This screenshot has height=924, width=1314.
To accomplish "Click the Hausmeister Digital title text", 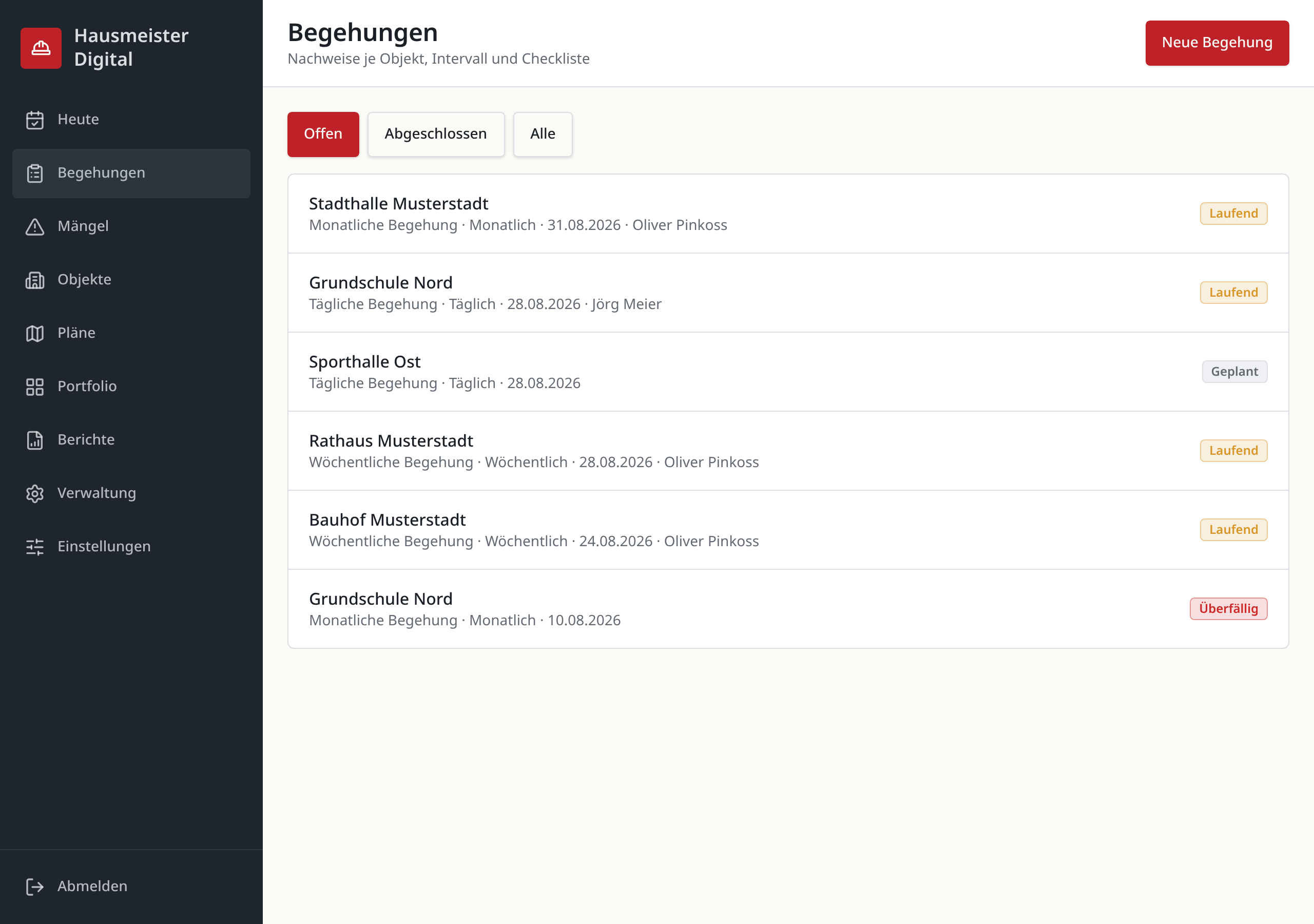I will (x=131, y=48).
